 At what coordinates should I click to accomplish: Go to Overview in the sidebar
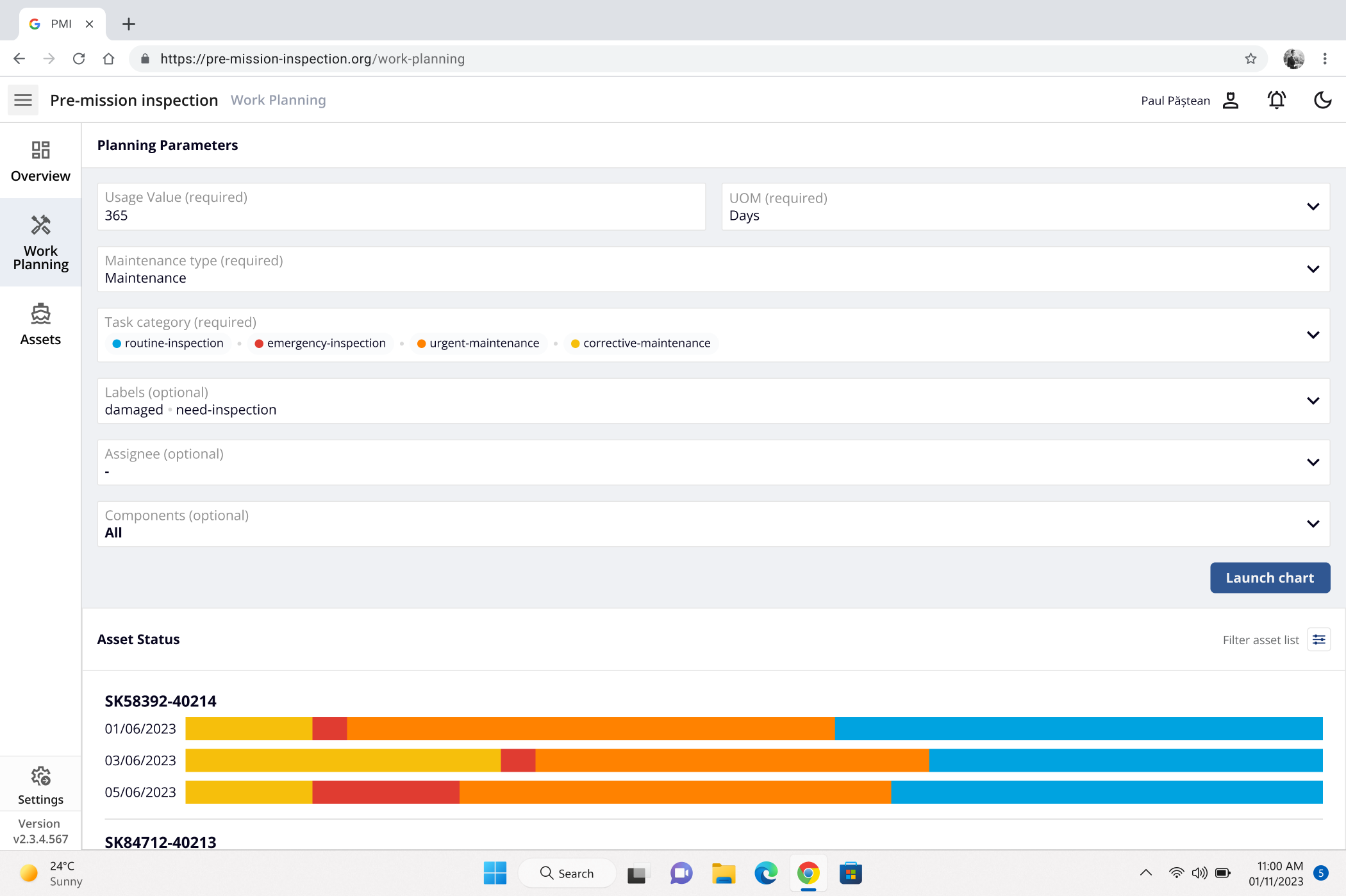click(40, 162)
